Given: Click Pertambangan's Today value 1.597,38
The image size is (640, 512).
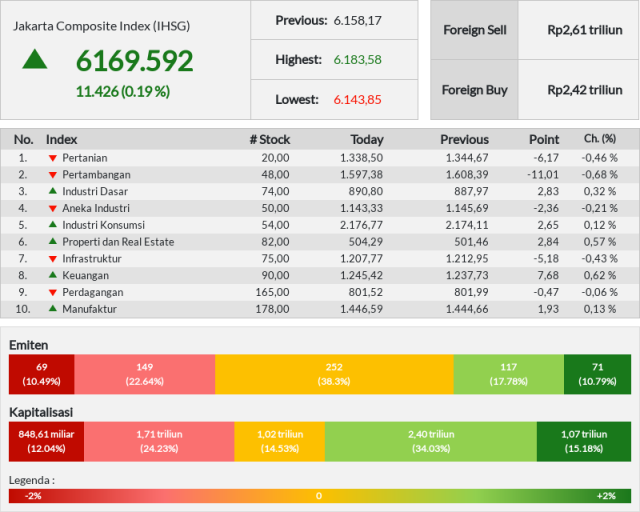Looking at the screenshot, I should tap(362, 175).
